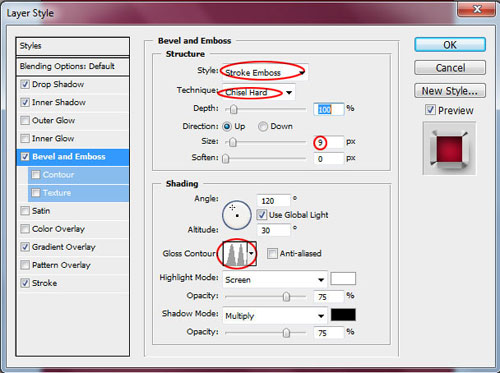Enable the Satin checkbox

[25, 211]
